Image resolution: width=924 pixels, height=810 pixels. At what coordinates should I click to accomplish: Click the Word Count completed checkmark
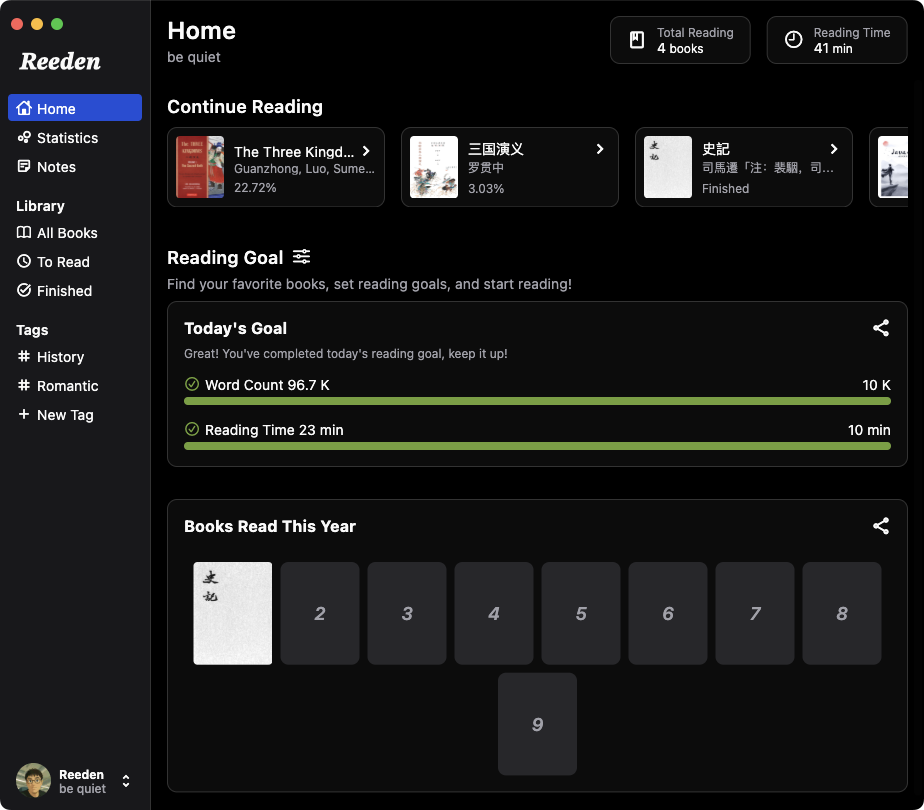pos(192,384)
